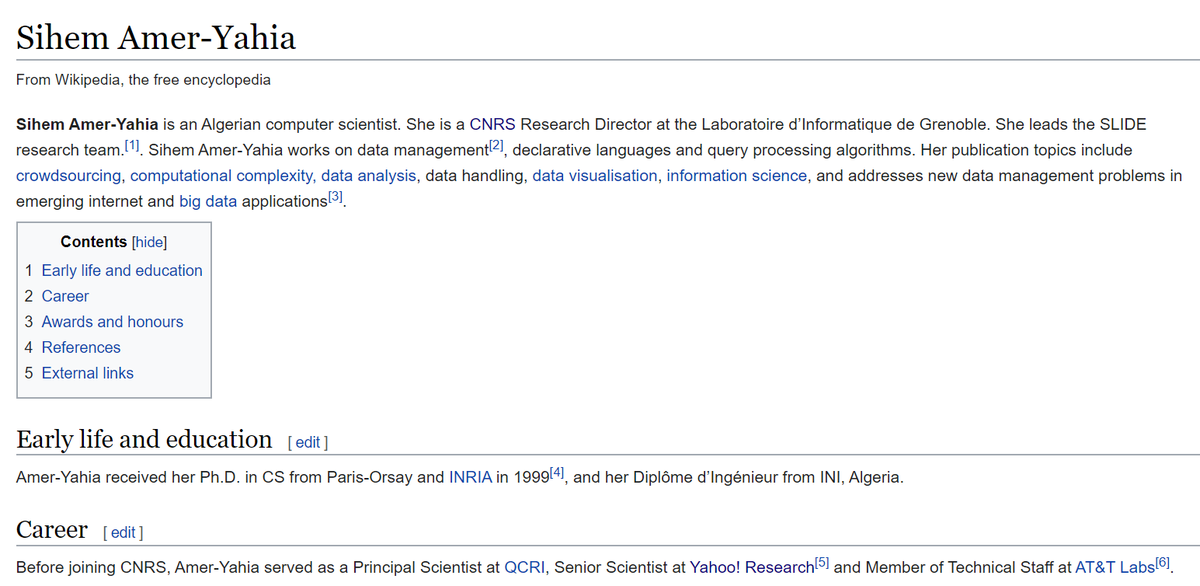1200x586 pixels.
Task: Jump to citation [1] after research team
Action: click(132, 147)
